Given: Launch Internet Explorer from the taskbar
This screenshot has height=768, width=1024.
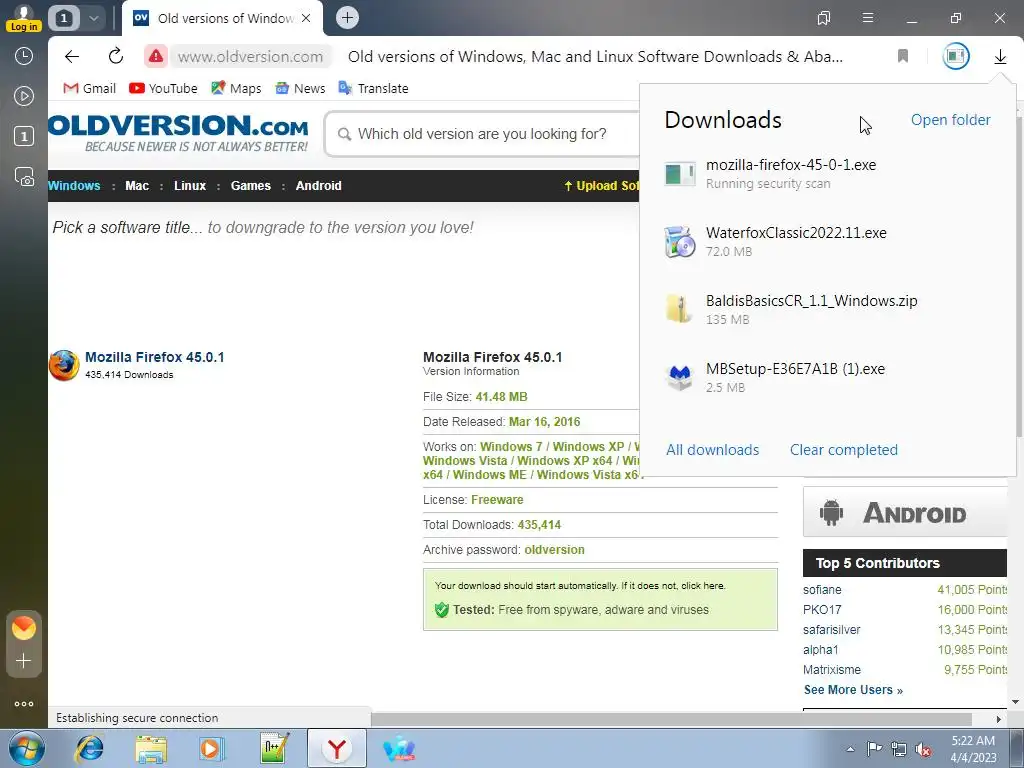Looking at the screenshot, I should pos(89,749).
